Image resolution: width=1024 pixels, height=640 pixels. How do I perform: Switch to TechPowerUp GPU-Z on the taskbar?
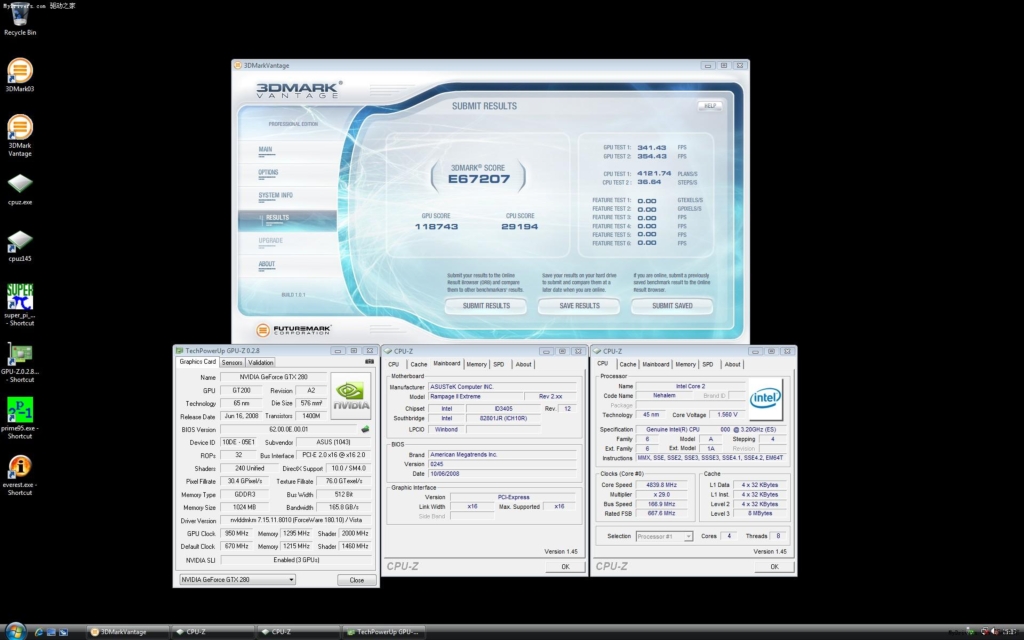(384, 632)
